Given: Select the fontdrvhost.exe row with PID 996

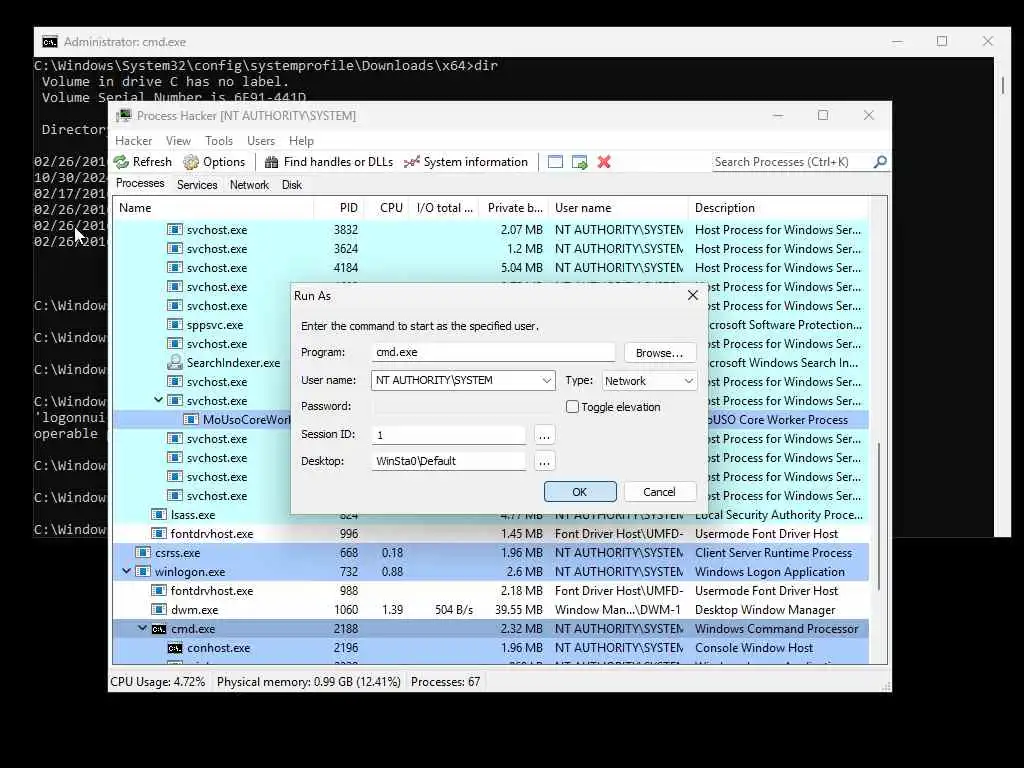Looking at the screenshot, I should click(x=491, y=534).
